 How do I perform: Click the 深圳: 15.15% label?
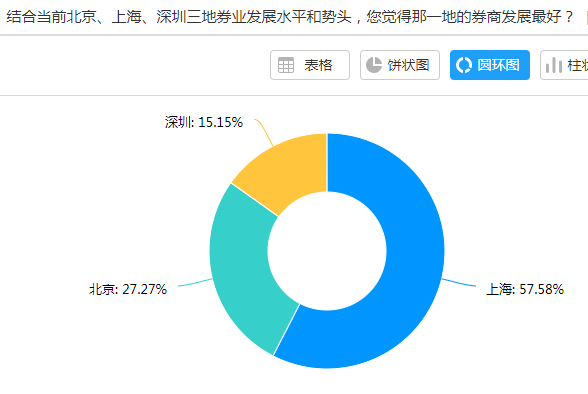[204, 123]
